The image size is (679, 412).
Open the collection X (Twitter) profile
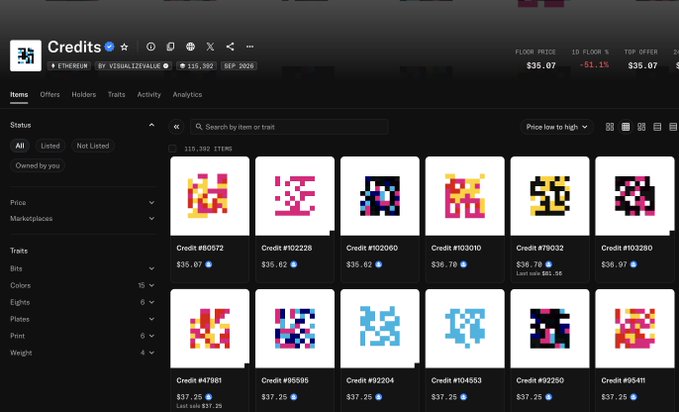point(210,46)
